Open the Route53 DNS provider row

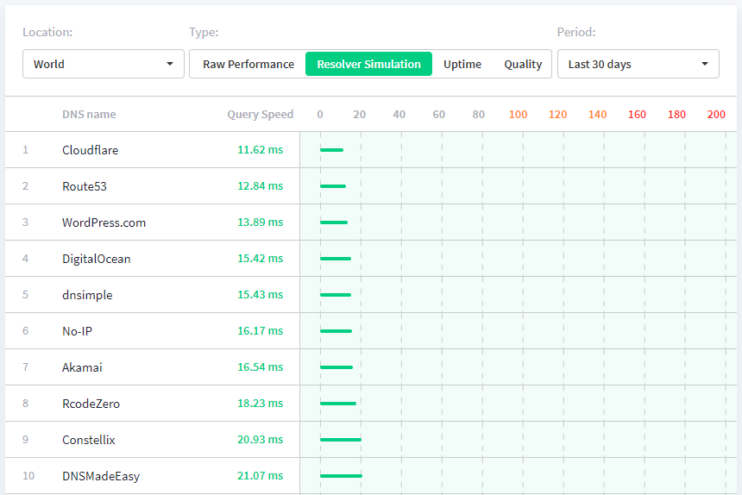pos(371,186)
